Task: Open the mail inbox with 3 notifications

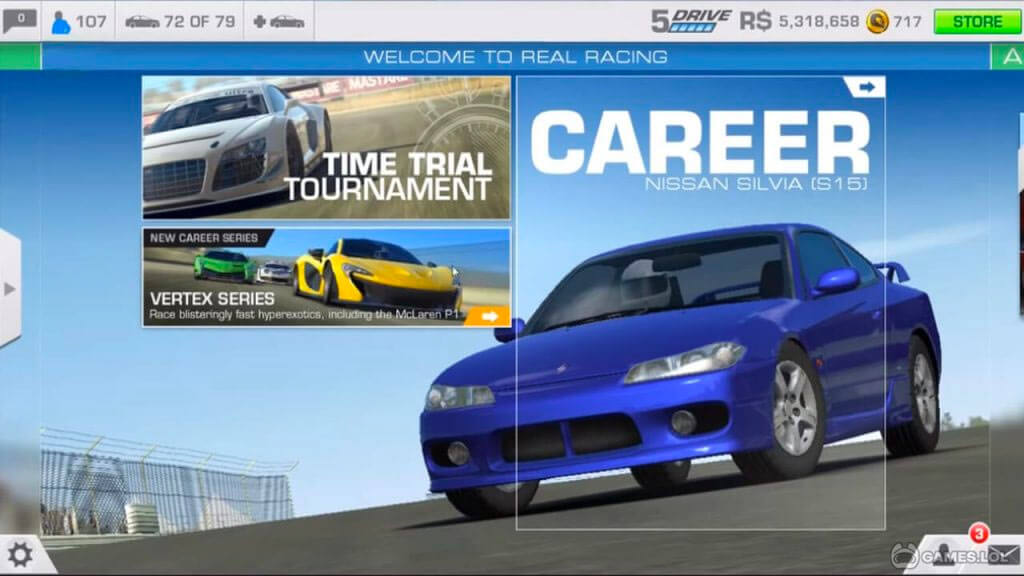Action: (1004, 554)
